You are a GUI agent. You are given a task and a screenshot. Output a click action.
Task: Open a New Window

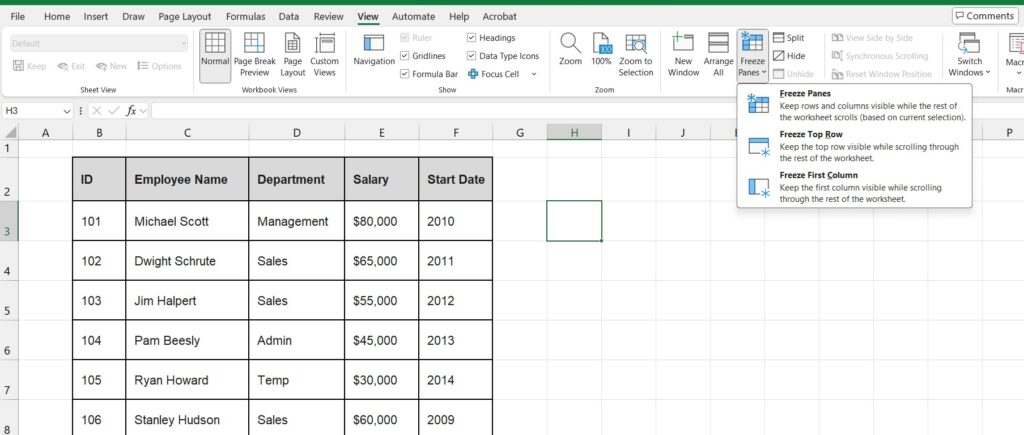pos(683,55)
